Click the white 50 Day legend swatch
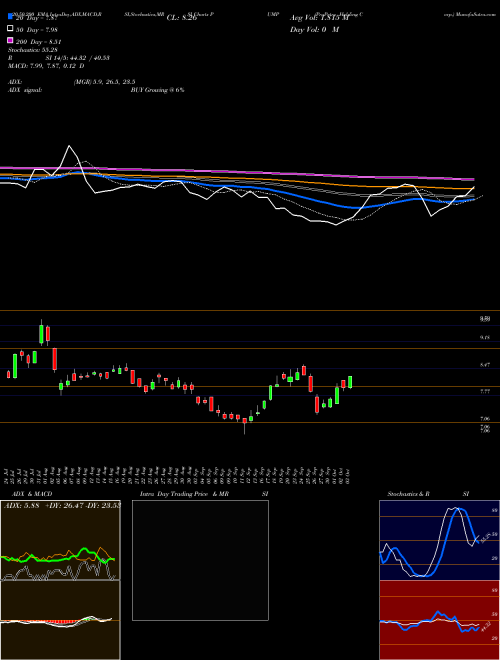 (x=10, y=29)
